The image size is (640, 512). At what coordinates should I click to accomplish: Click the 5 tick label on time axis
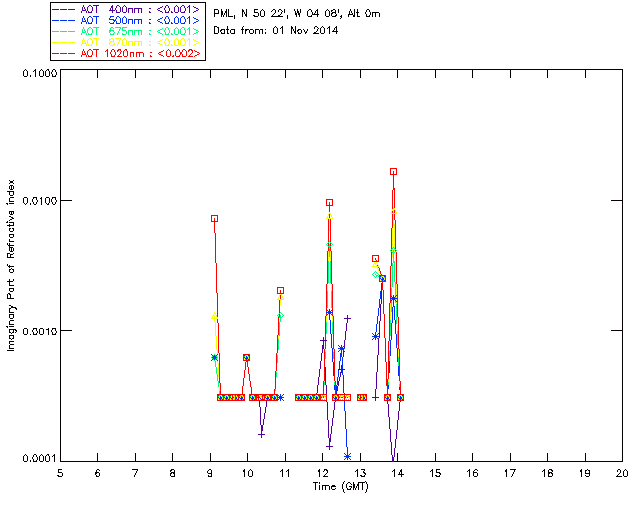(60, 471)
